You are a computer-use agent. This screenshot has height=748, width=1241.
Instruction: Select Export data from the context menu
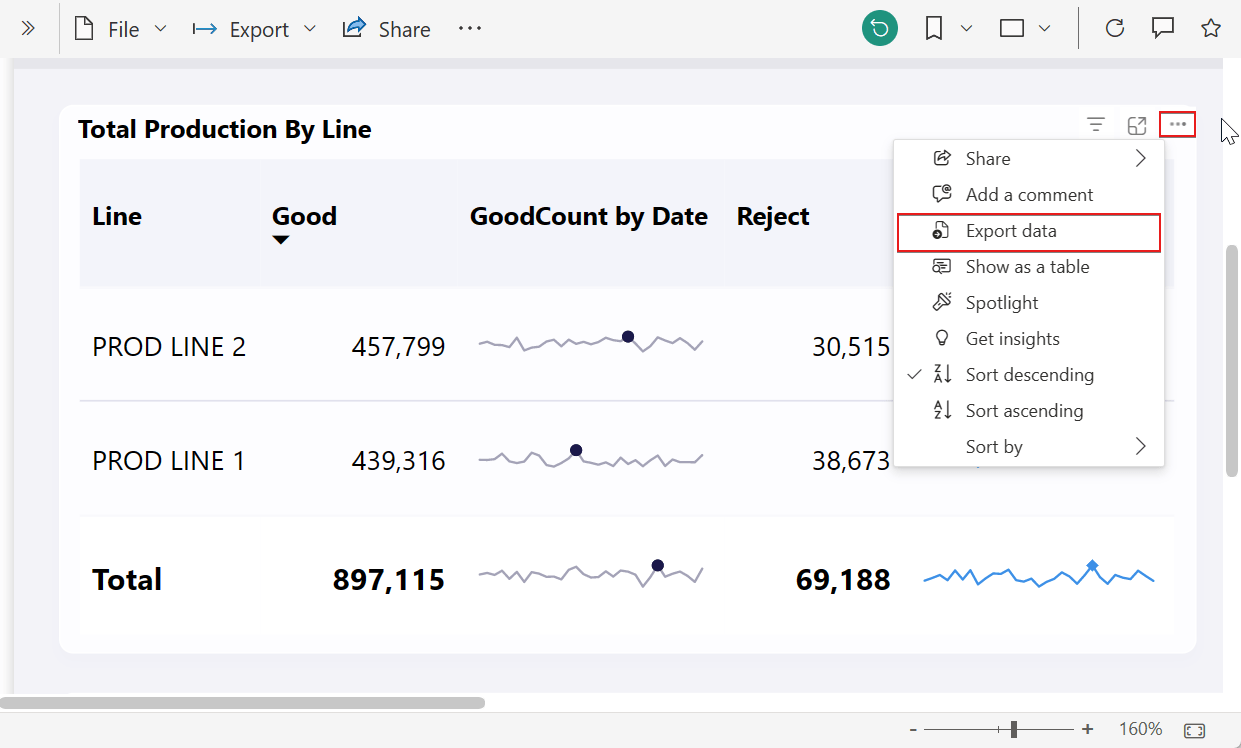1010,230
